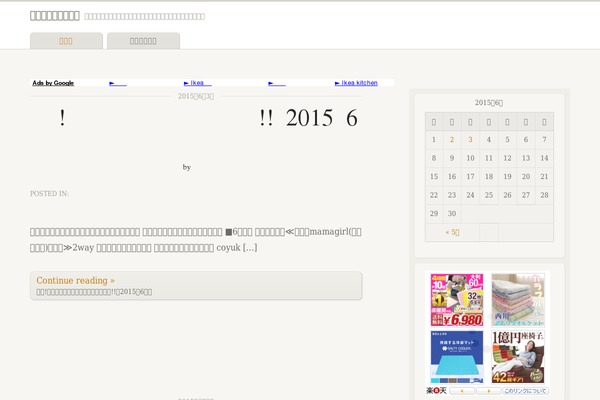This screenshot has width=600, height=400.
Task: Open the second grey navigation tab
Action: tap(143, 41)
